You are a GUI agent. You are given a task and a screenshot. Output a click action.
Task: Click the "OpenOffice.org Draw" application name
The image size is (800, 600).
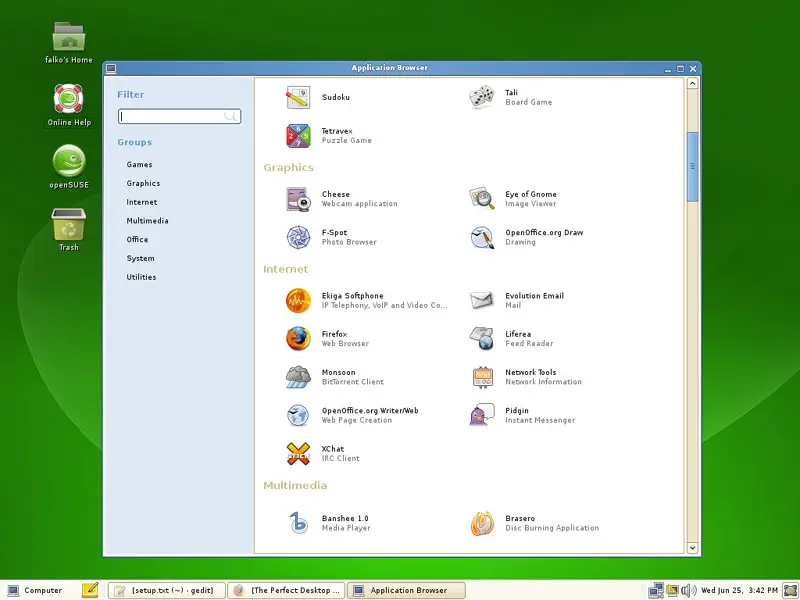[x=544, y=233]
